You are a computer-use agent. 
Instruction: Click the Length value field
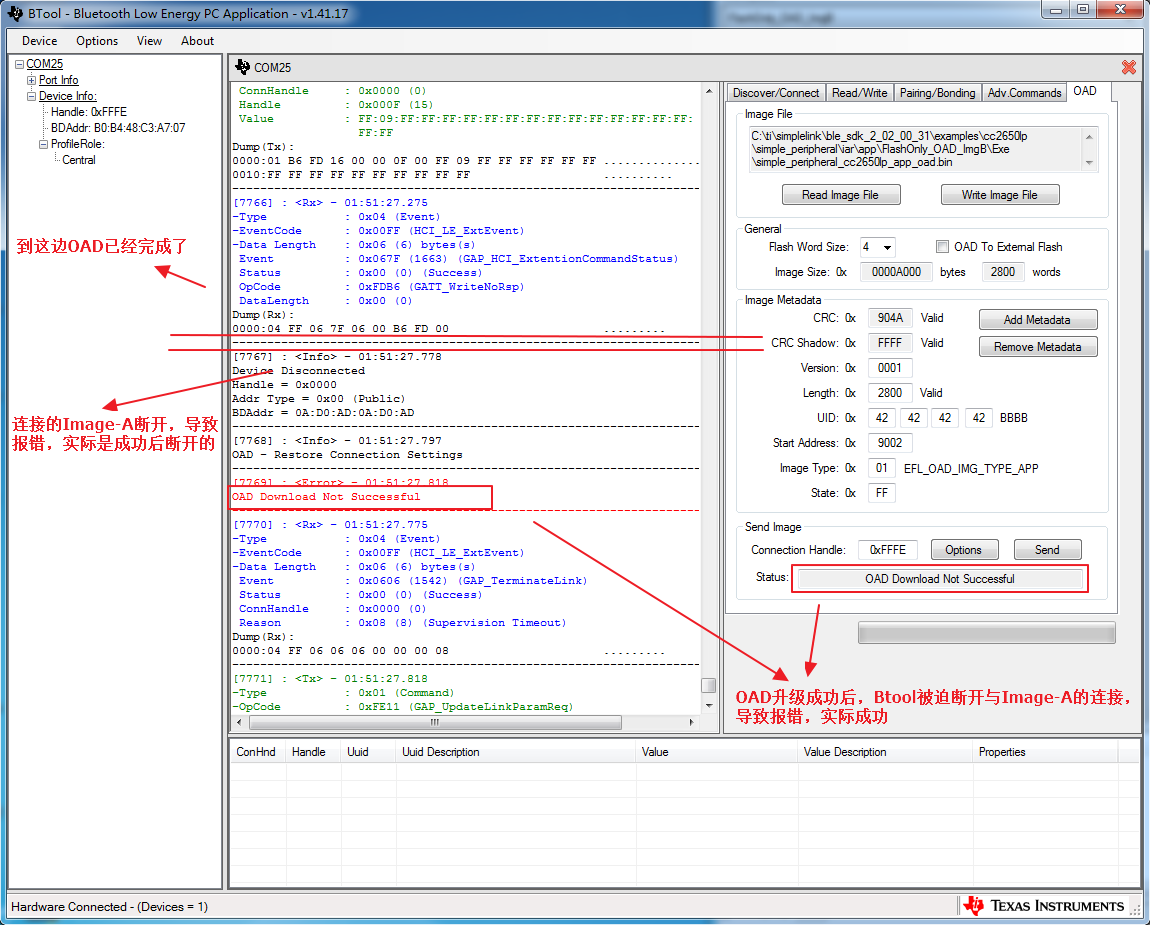pos(890,392)
